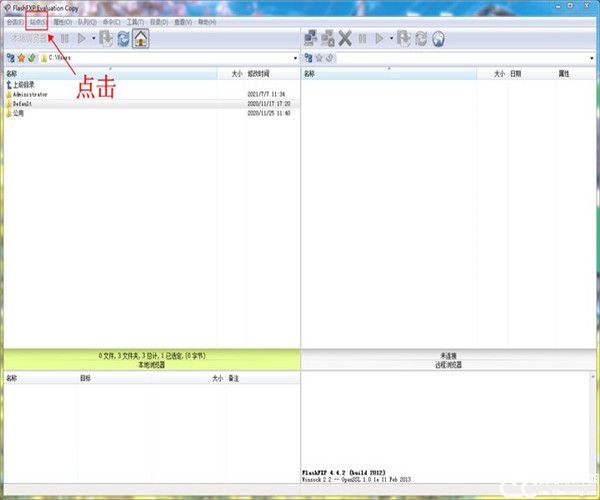Click the star bookmark icon in local address bar
600x500 pixels.
20,58
